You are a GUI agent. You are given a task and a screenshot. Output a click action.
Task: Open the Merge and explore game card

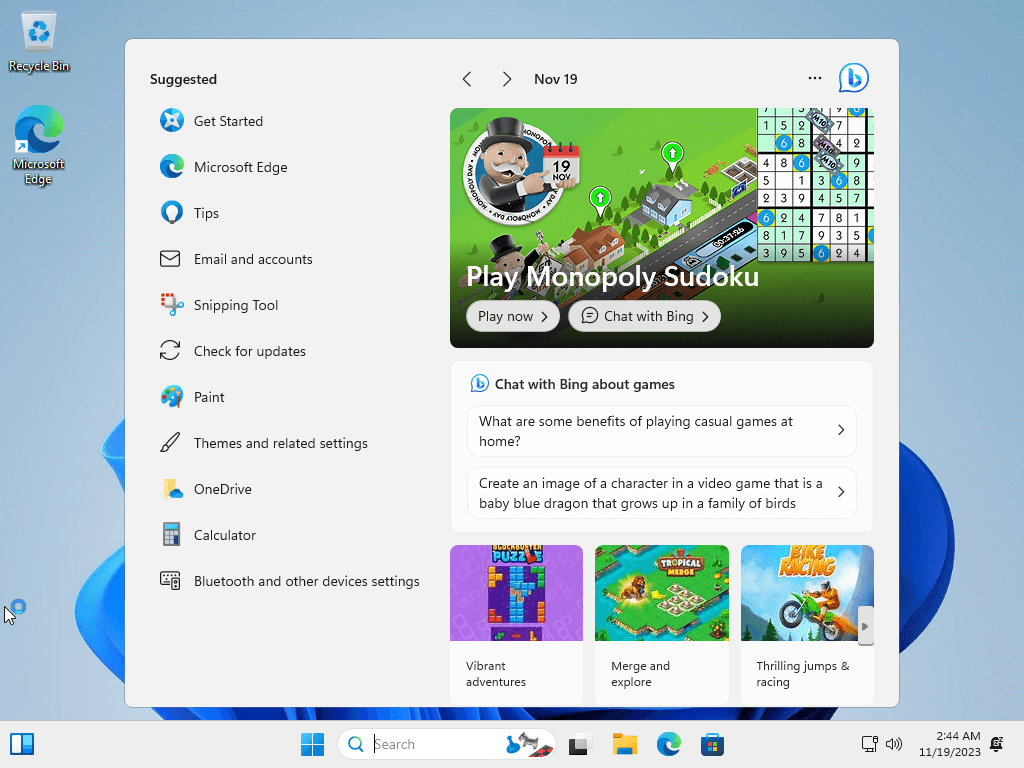pyautogui.click(x=662, y=624)
